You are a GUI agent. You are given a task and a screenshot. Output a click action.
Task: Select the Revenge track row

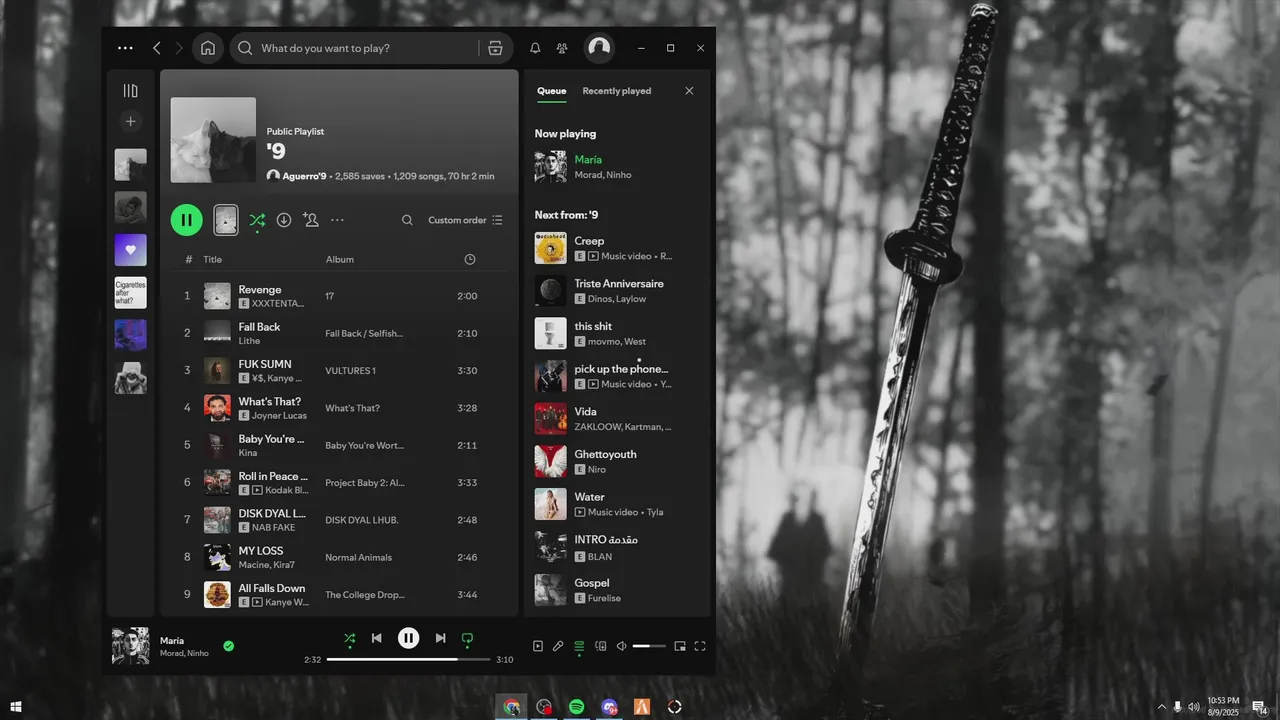pos(339,296)
